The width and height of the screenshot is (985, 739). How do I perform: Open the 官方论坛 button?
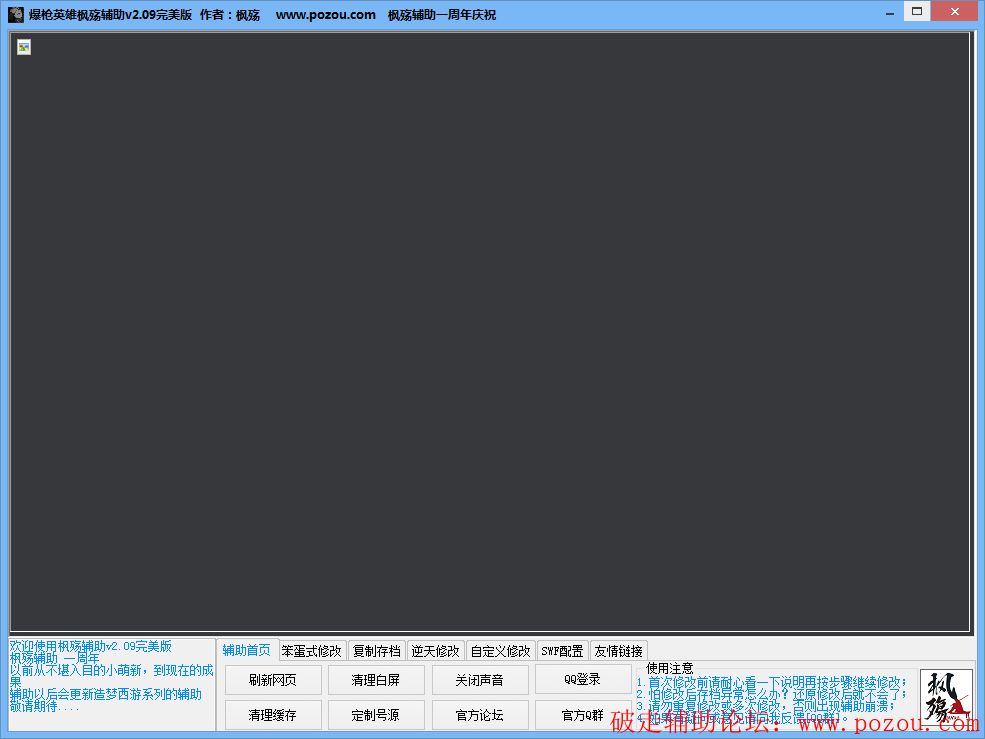click(480, 715)
